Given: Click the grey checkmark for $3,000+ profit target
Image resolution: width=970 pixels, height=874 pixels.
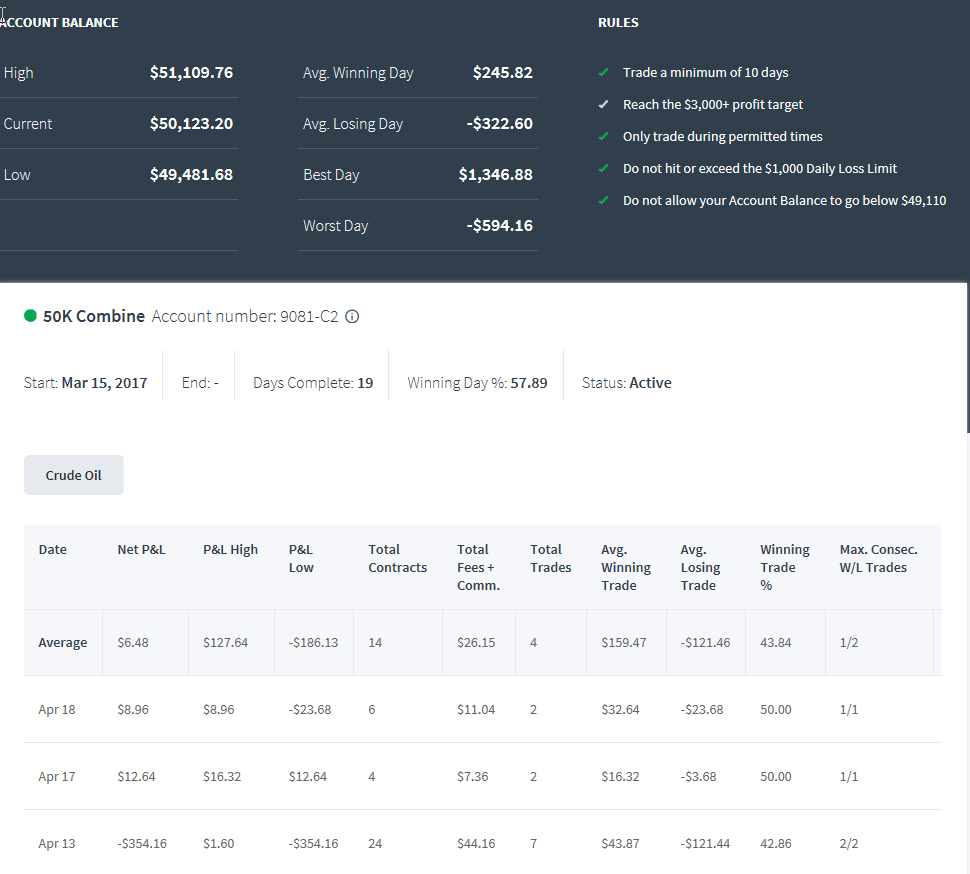Looking at the screenshot, I should (604, 105).
